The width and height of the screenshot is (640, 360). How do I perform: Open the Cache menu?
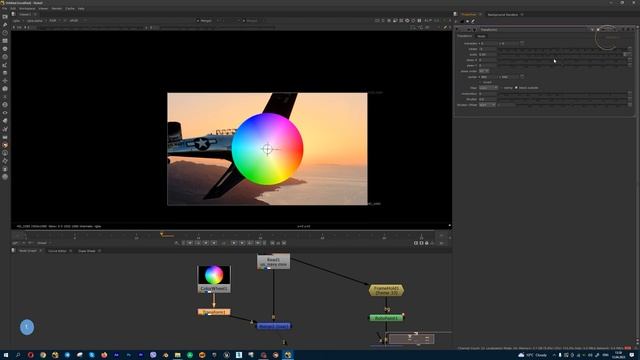70,8
